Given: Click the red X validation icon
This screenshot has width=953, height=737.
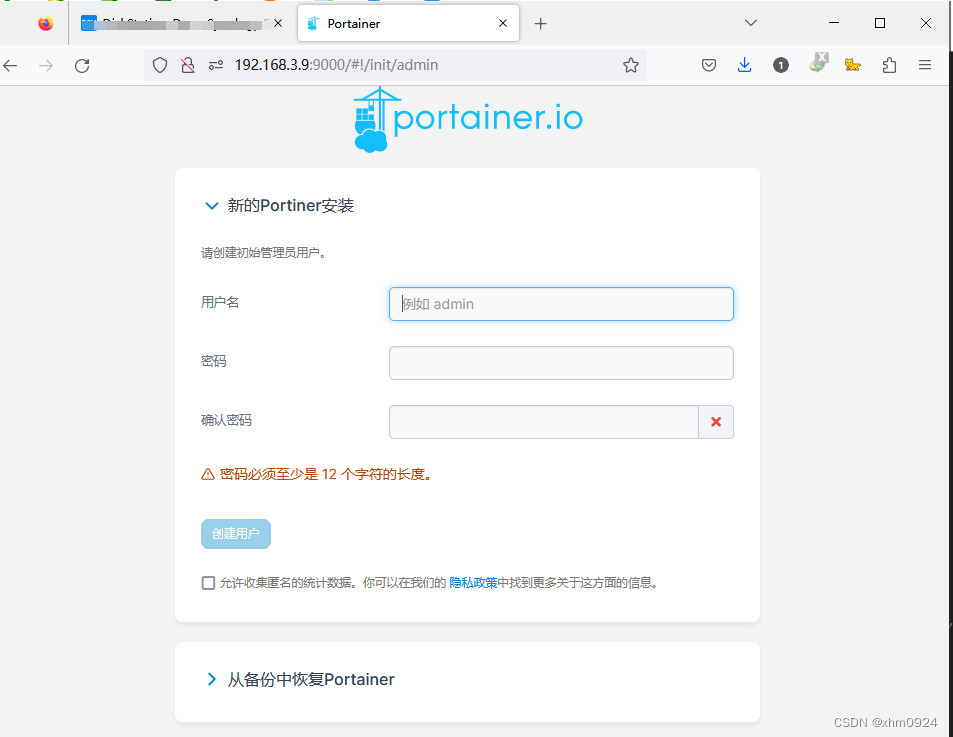Looking at the screenshot, I should [716, 422].
